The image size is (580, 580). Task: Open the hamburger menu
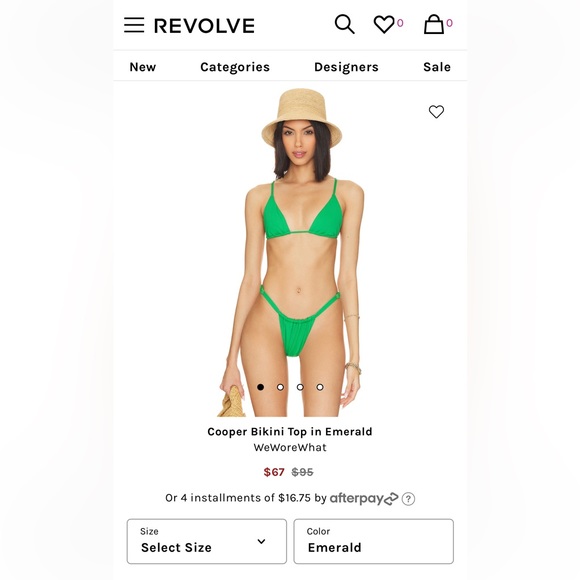134,25
